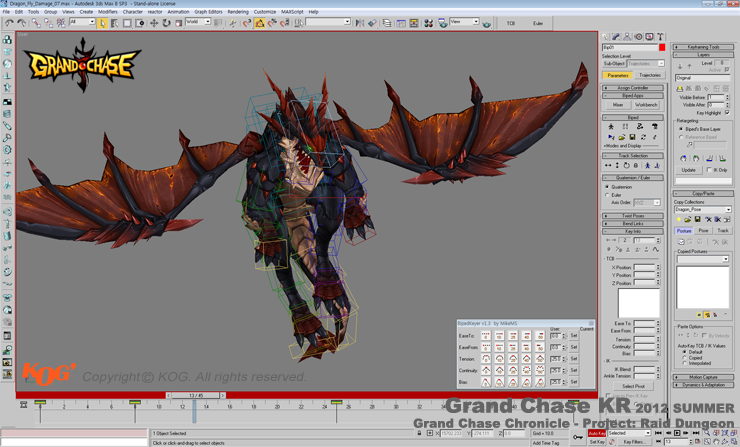Click the Create Layer icon in Layers
Viewport: 740px width, 447px height.
point(680,88)
